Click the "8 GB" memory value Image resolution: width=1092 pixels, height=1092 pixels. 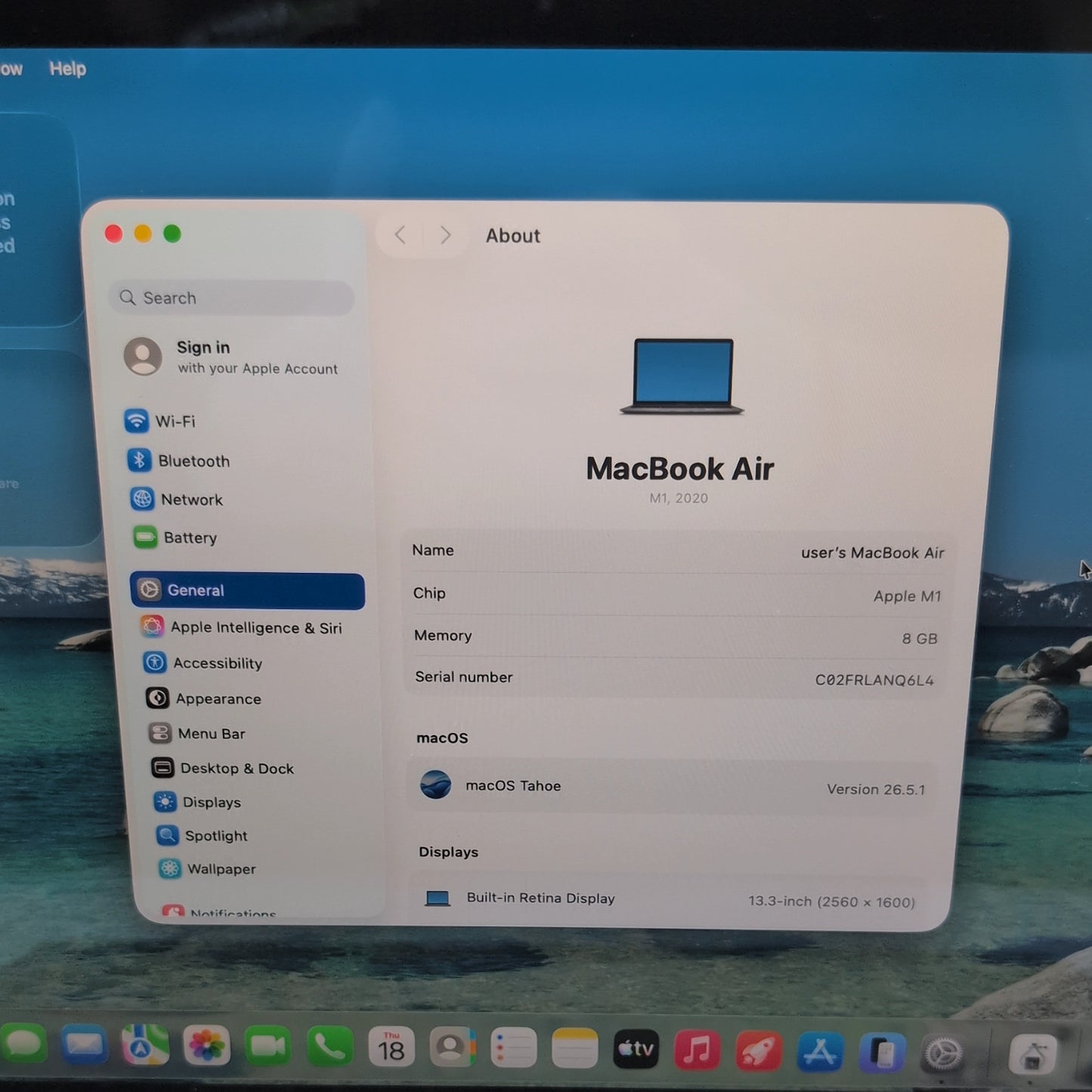(x=920, y=639)
